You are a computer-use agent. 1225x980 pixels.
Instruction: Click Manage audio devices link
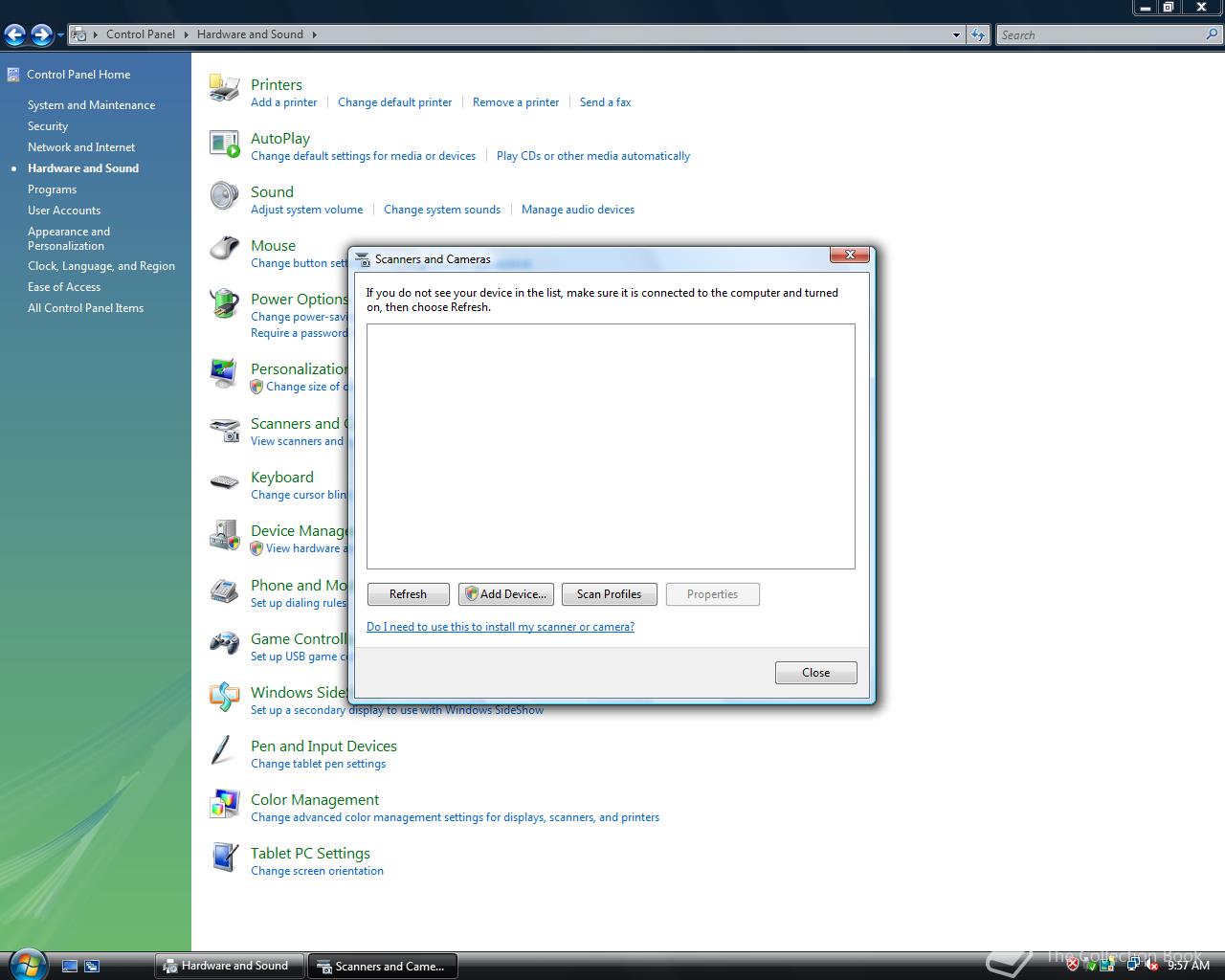point(578,210)
